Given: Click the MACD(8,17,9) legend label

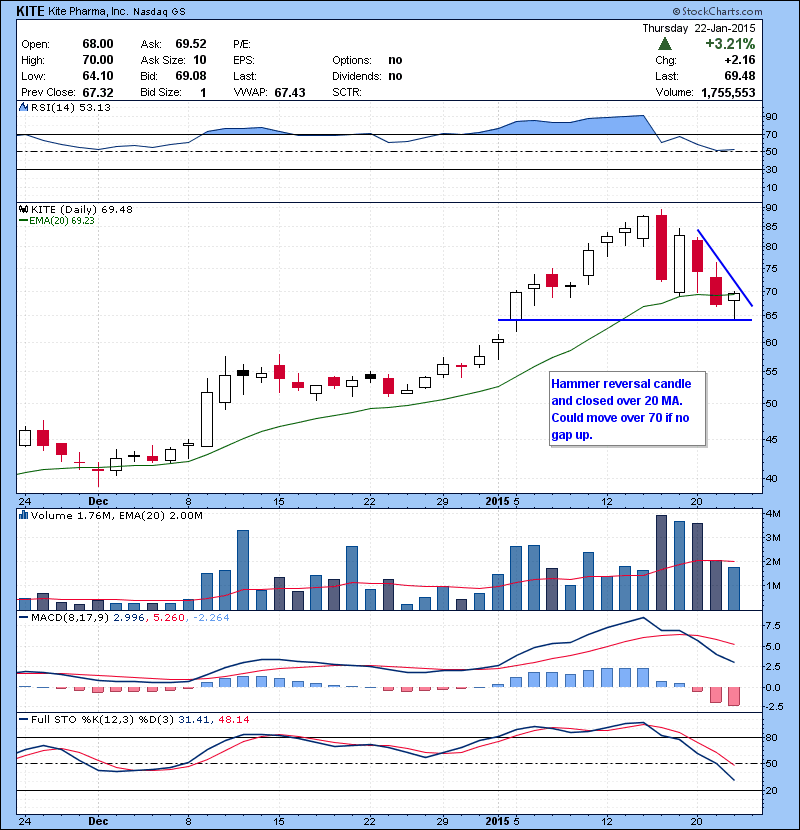Looking at the screenshot, I should click(70, 617).
